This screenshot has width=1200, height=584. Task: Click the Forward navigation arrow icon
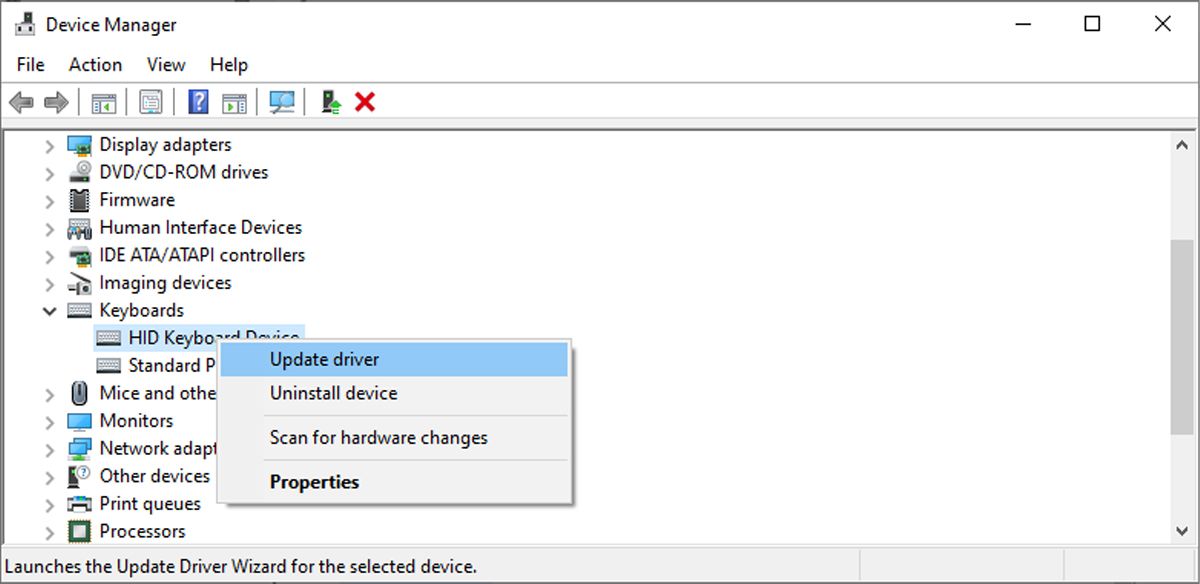(55, 101)
